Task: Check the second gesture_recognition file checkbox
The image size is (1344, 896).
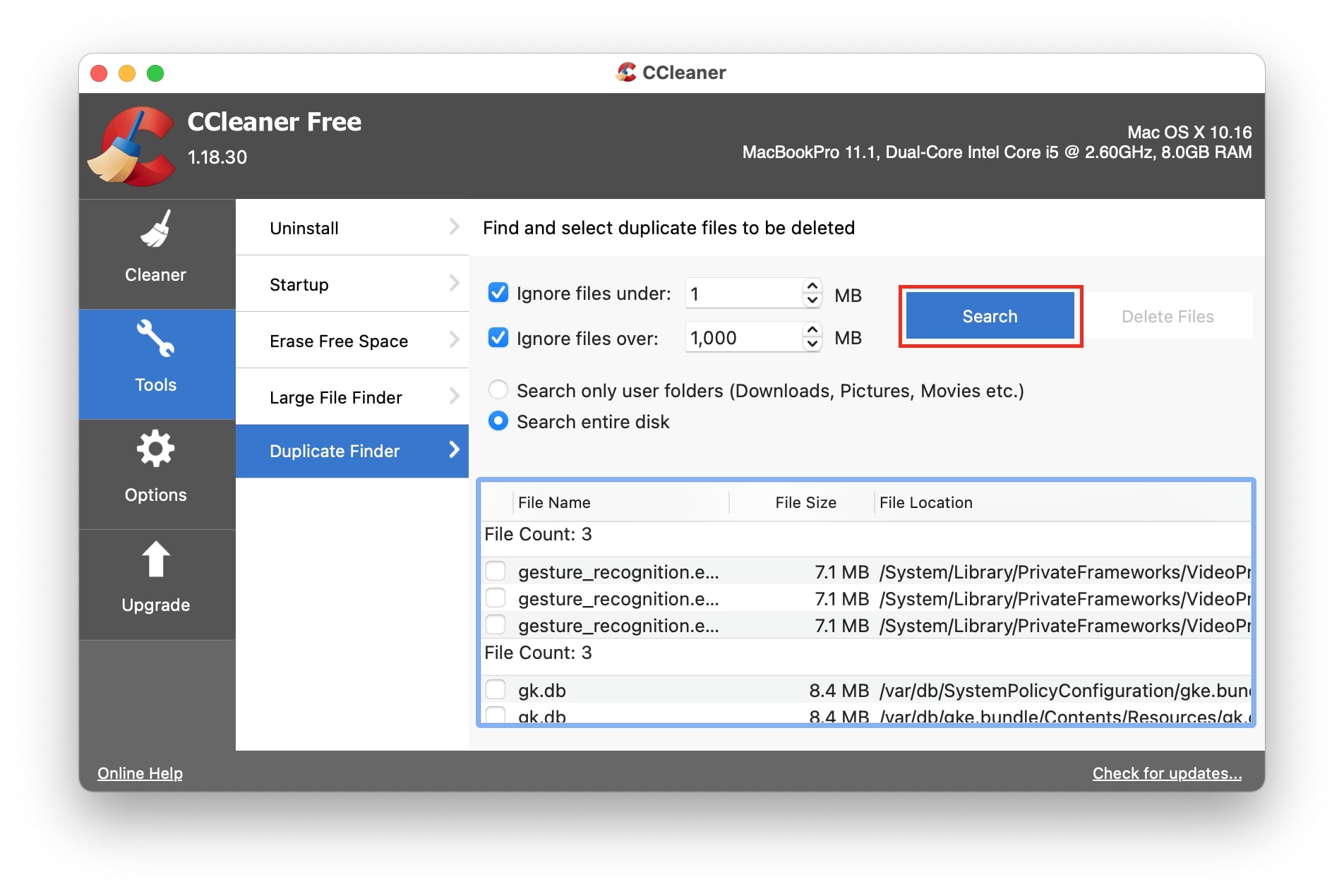Action: point(496,598)
